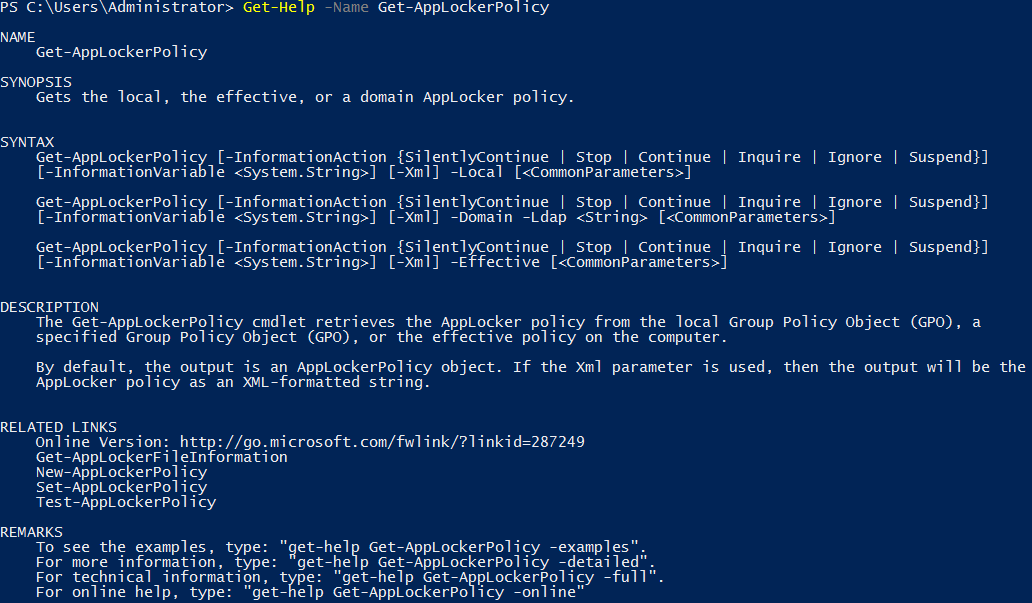Click the -Local parameter in syntax

click(477, 172)
